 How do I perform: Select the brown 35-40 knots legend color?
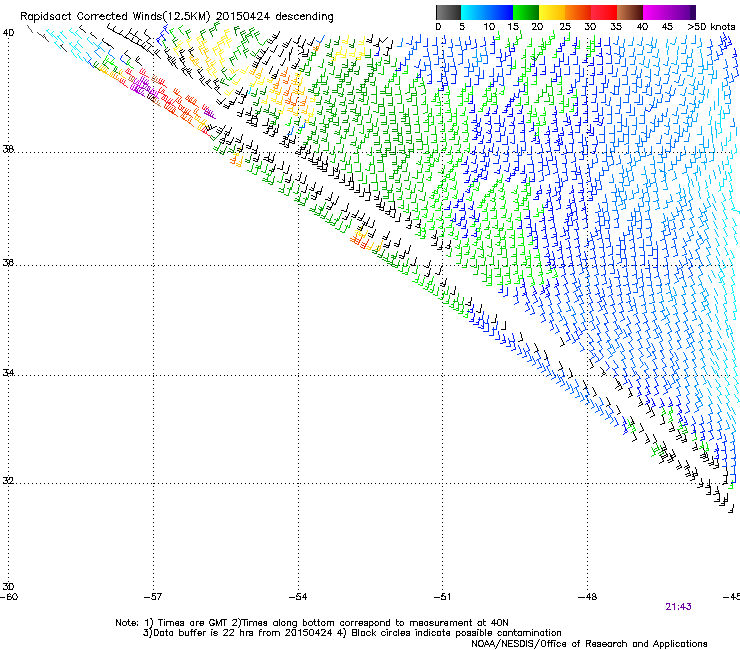tap(630, 12)
